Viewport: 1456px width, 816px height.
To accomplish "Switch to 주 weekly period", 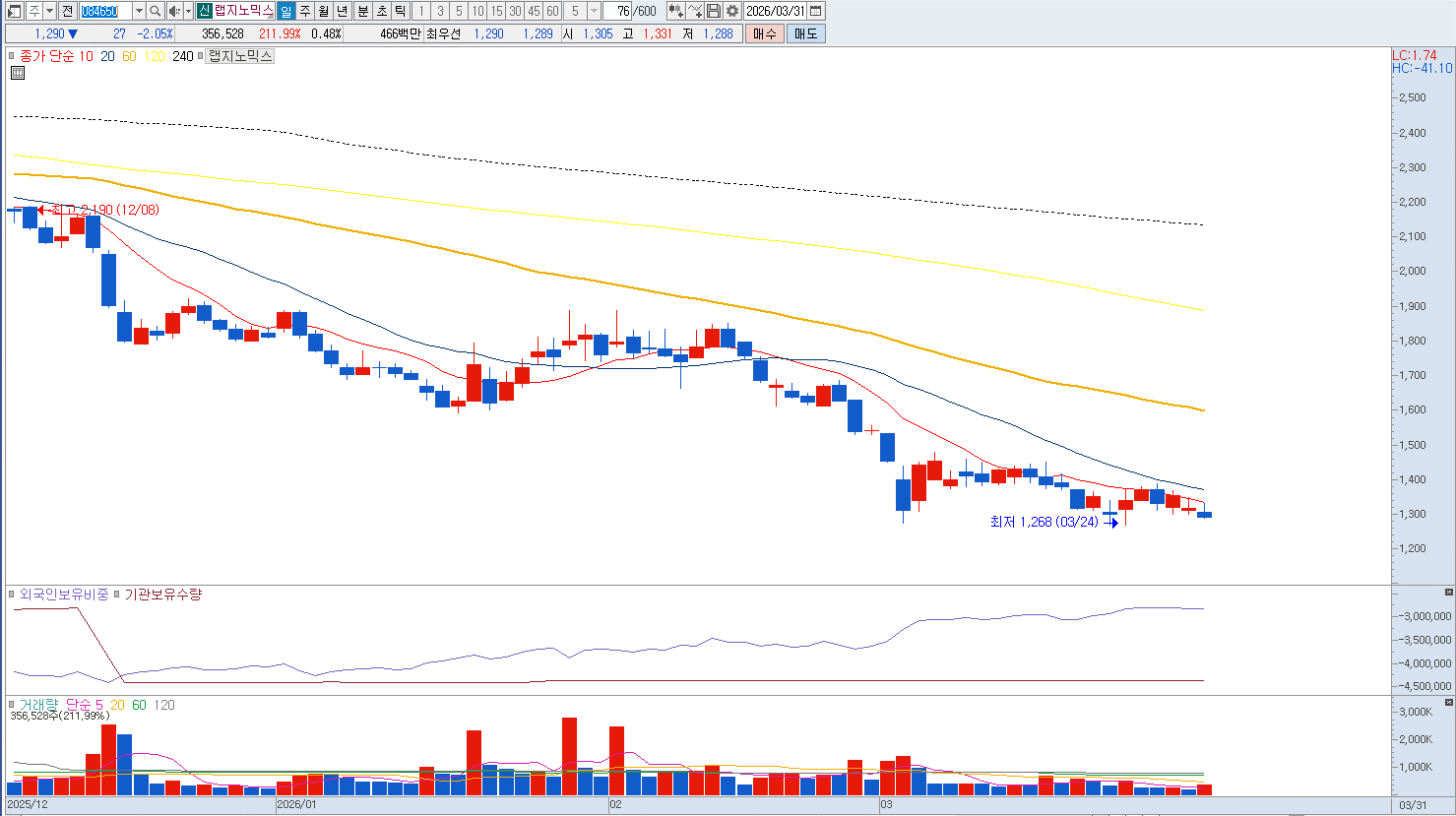I will coord(305,11).
